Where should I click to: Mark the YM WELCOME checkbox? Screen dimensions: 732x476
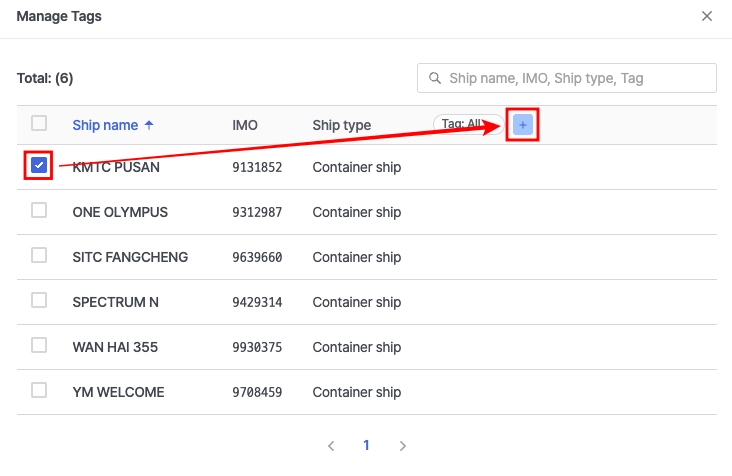pyautogui.click(x=39, y=390)
